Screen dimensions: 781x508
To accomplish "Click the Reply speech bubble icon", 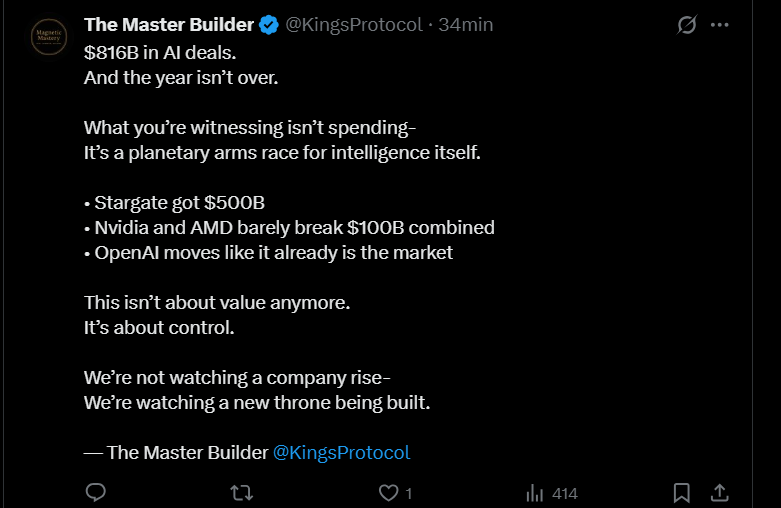I will click(x=96, y=493).
